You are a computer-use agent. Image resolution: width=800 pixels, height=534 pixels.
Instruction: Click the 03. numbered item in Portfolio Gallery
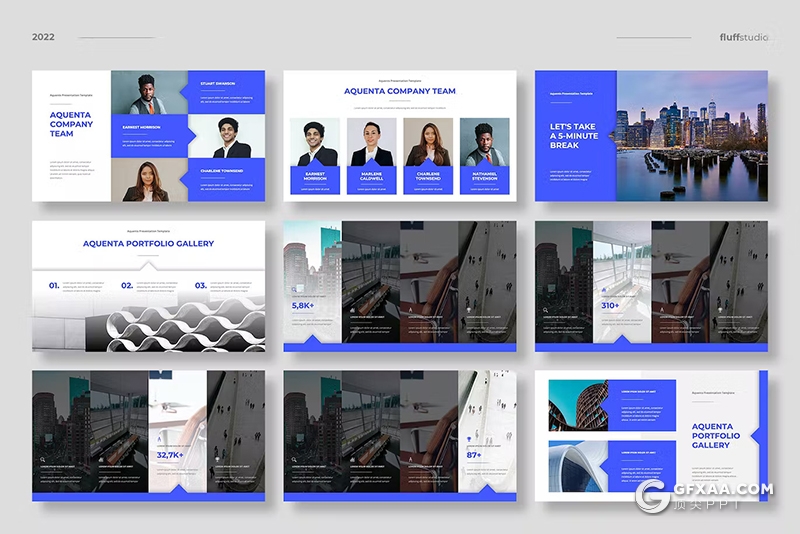(200, 285)
